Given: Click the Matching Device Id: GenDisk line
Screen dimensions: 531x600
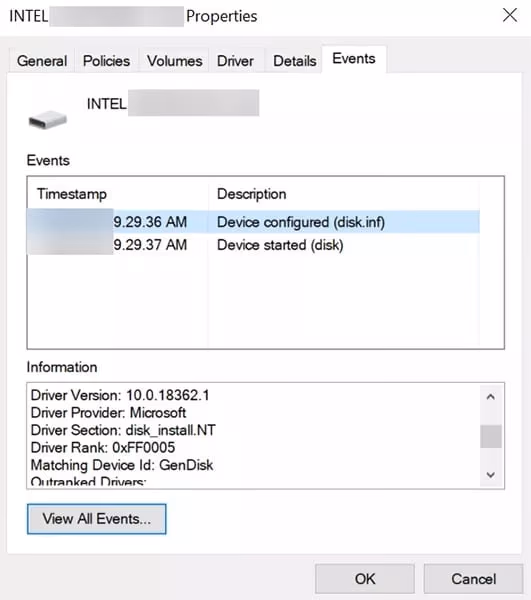Looking at the screenshot, I should coord(122,465).
